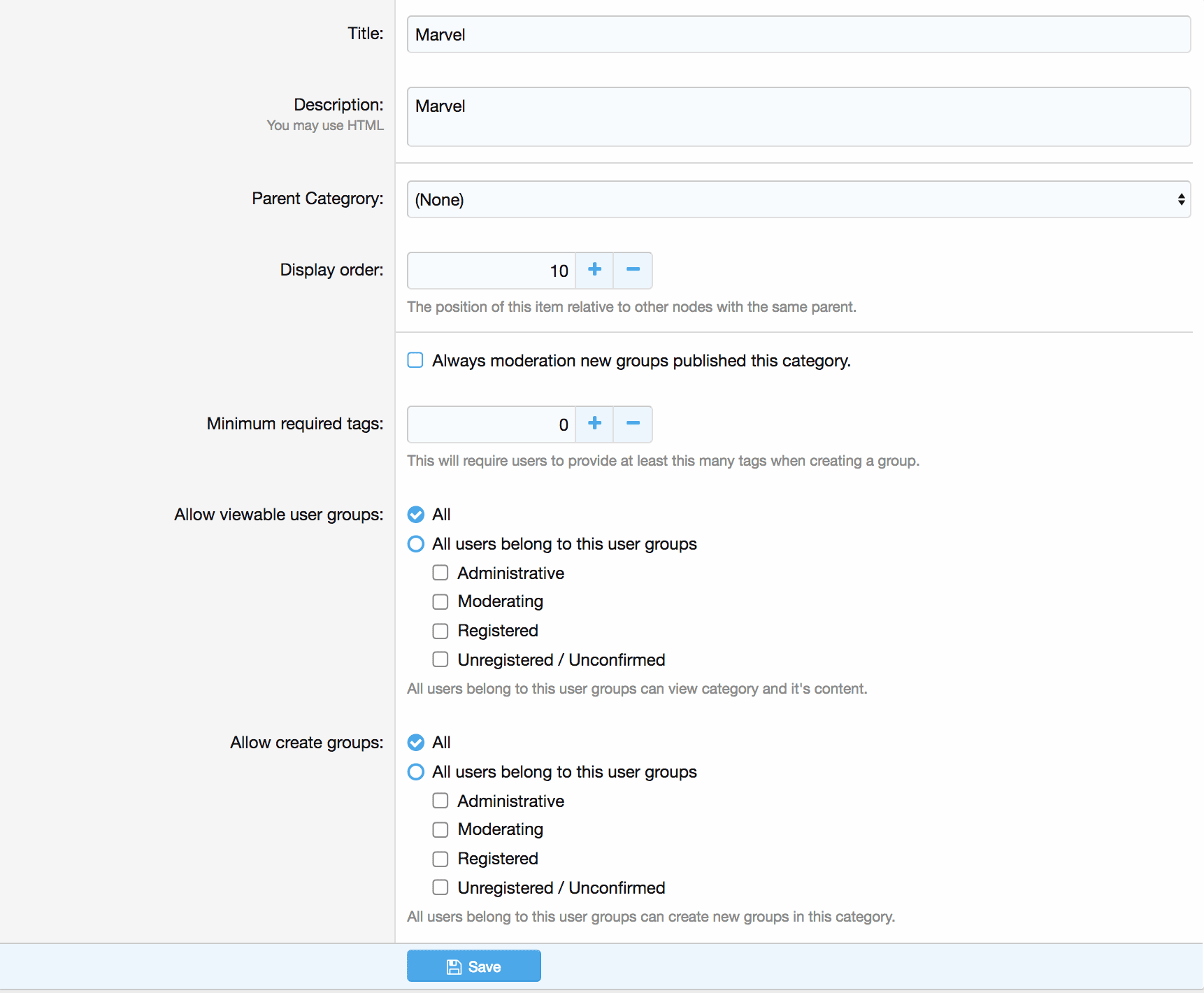Select All for viewable user groups
Image resolution: width=1204 pixels, height=993 pixels.
point(416,515)
